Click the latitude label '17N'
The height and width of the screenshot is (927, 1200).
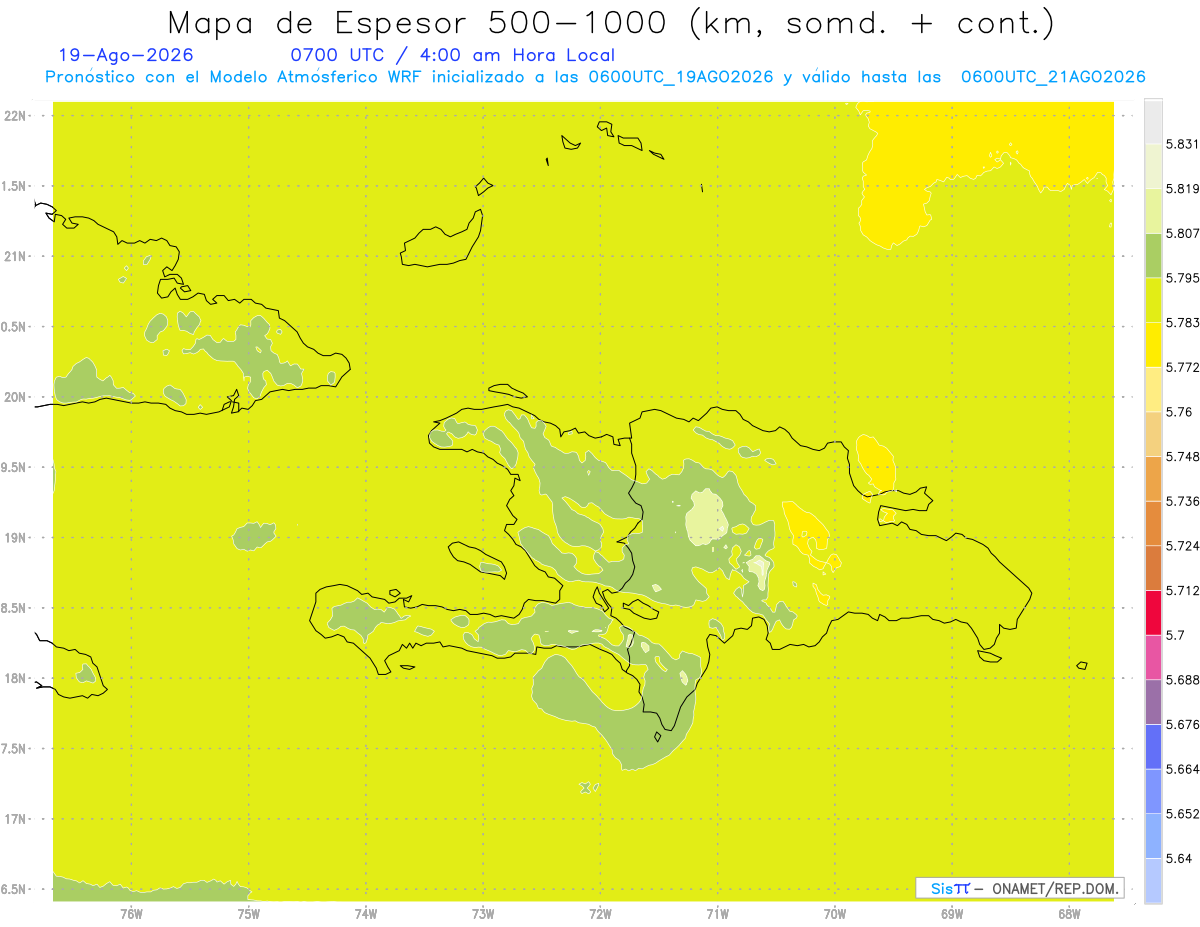click(x=15, y=819)
